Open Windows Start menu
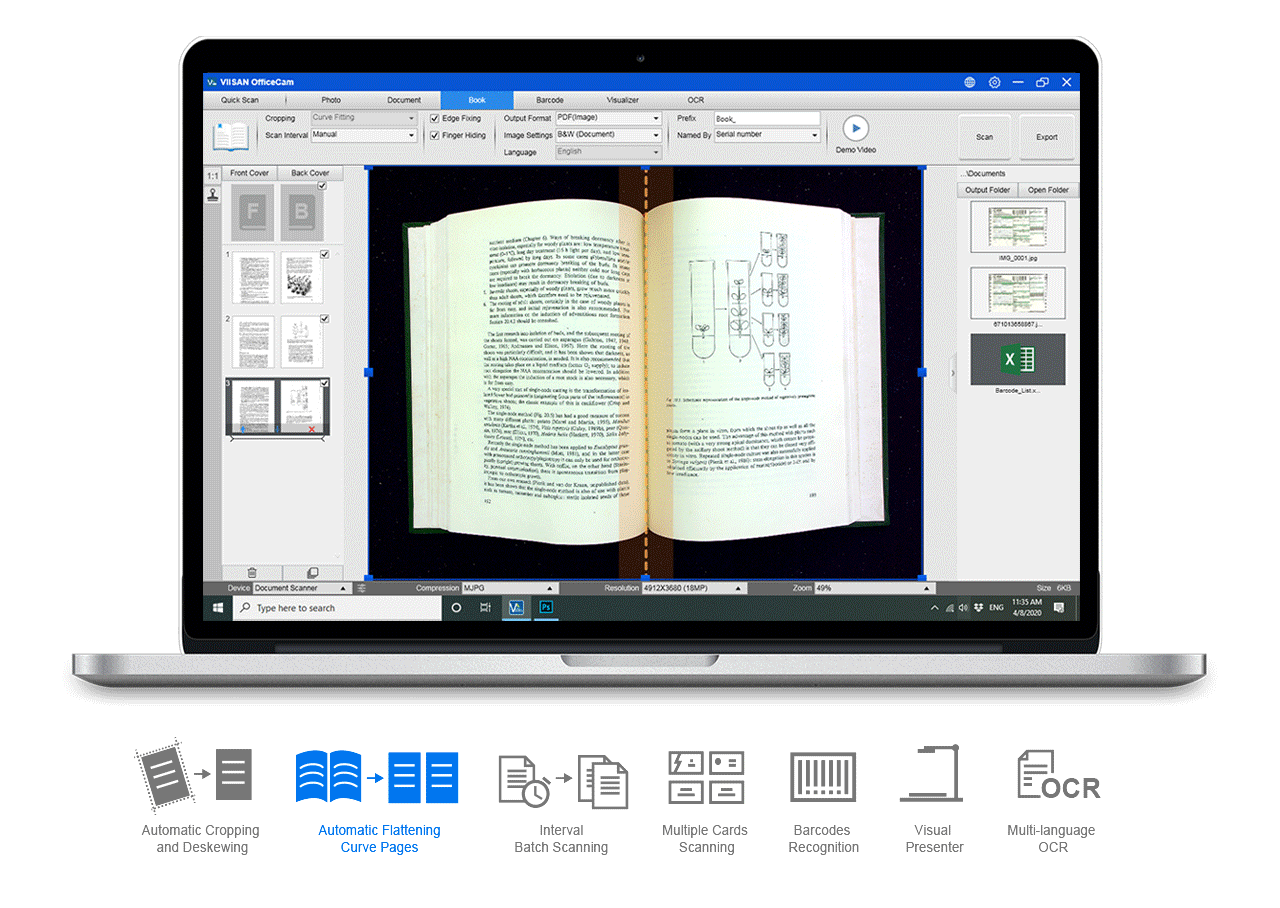This screenshot has height=908, width=1280. 218,607
